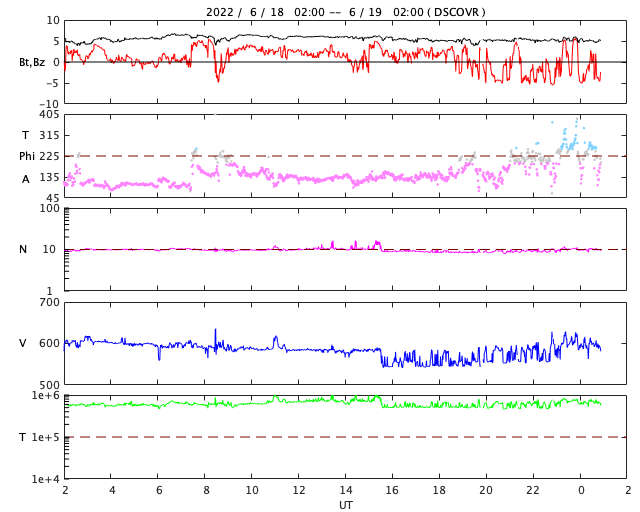Click the UT label below the time axis

(345, 505)
